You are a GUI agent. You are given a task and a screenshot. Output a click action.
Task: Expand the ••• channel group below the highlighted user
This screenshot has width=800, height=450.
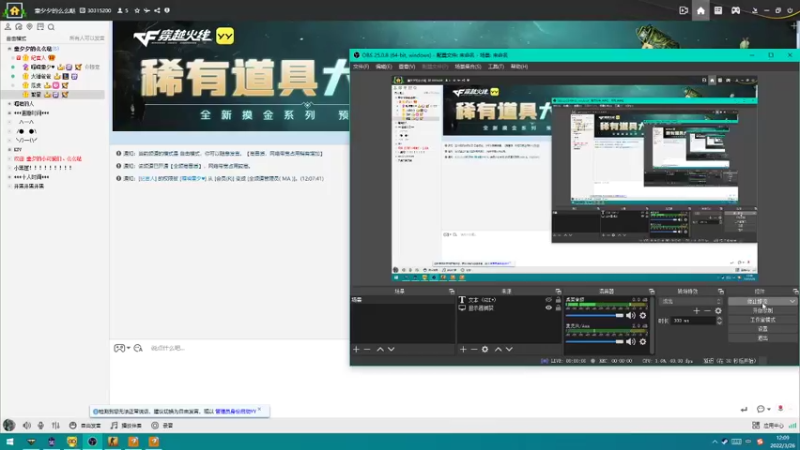click(x=9, y=113)
